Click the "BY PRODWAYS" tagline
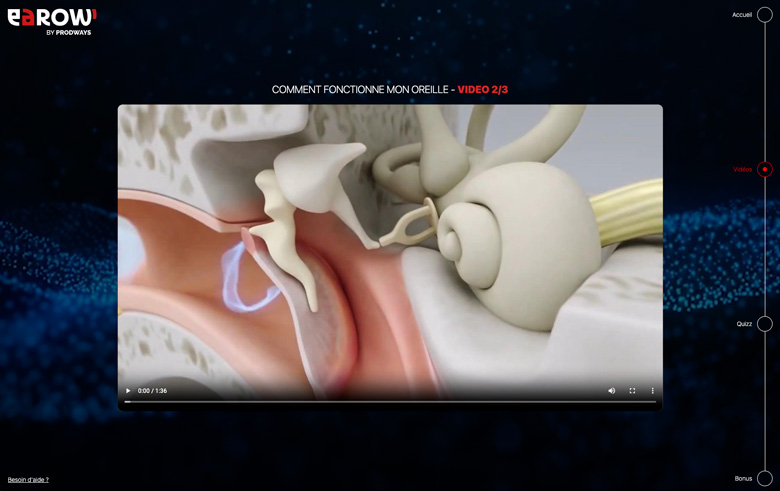This screenshot has height=491, width=780. [x=68, y=33]
